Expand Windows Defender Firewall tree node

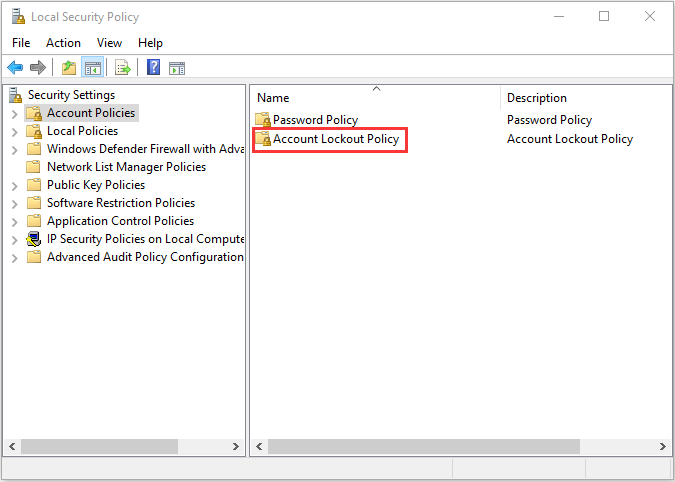coord(15,150)
